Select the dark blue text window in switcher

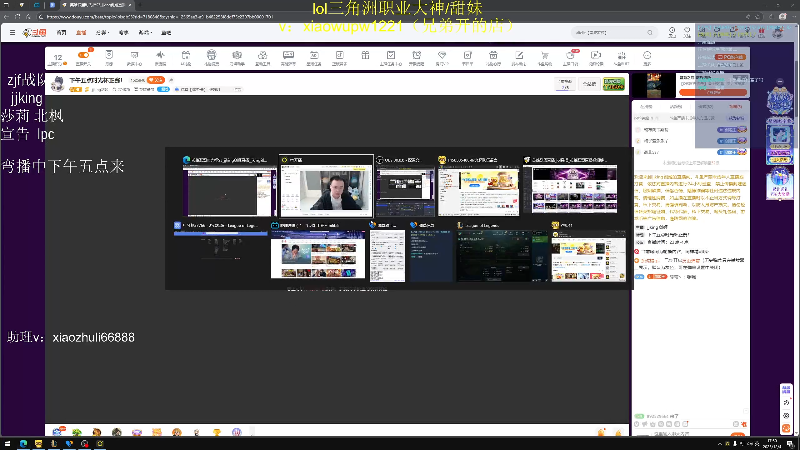tap(431, 252)
